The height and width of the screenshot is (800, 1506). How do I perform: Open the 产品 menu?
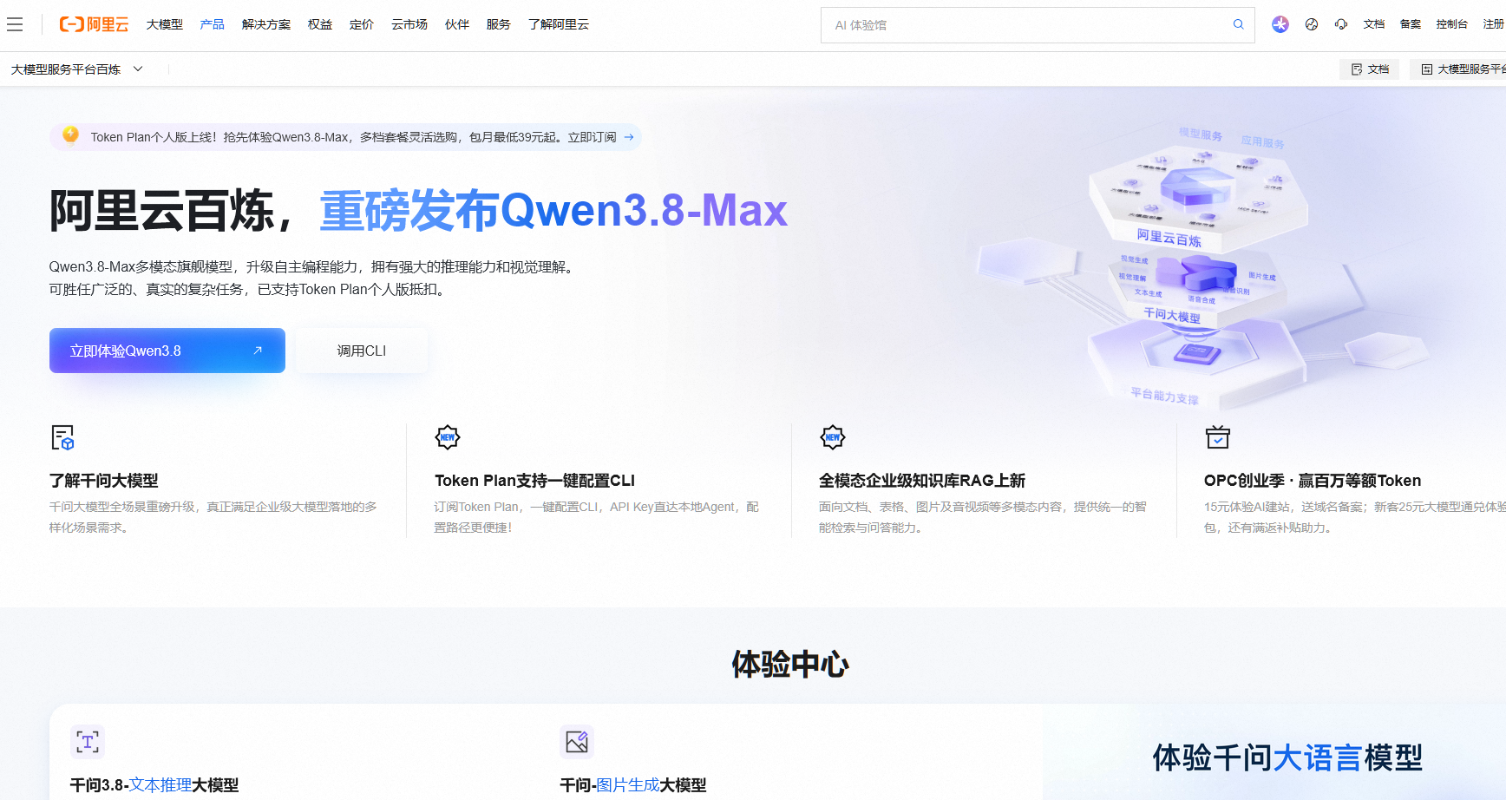click(x=212, y=24)
